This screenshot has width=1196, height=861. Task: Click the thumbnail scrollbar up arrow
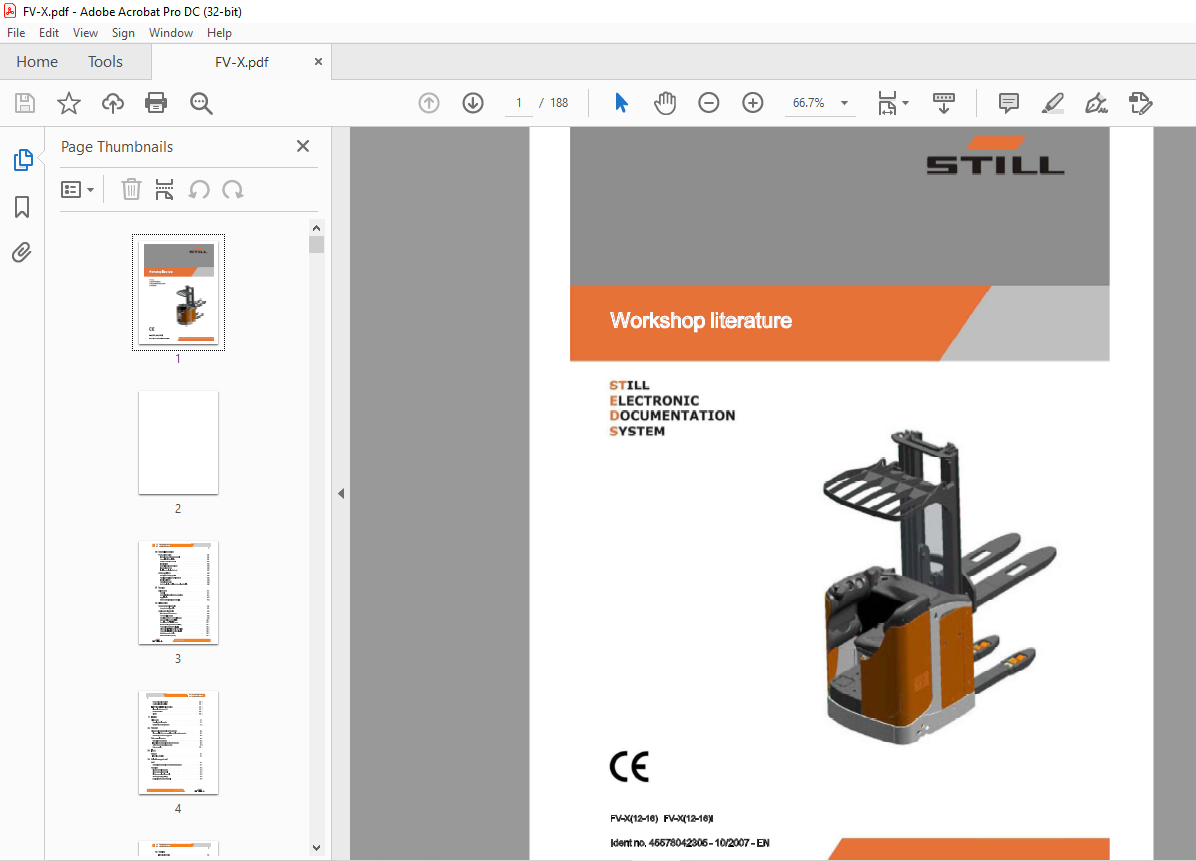click(317, 228)
